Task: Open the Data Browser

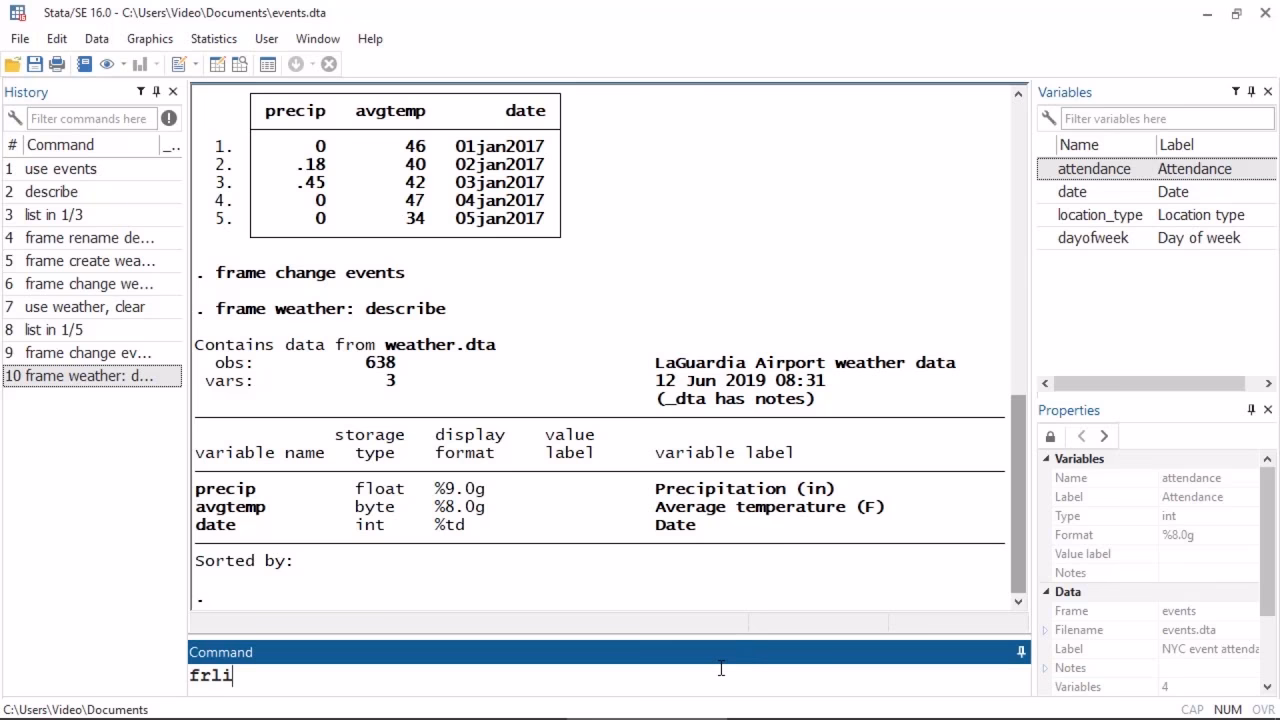Action: [239, 64]
